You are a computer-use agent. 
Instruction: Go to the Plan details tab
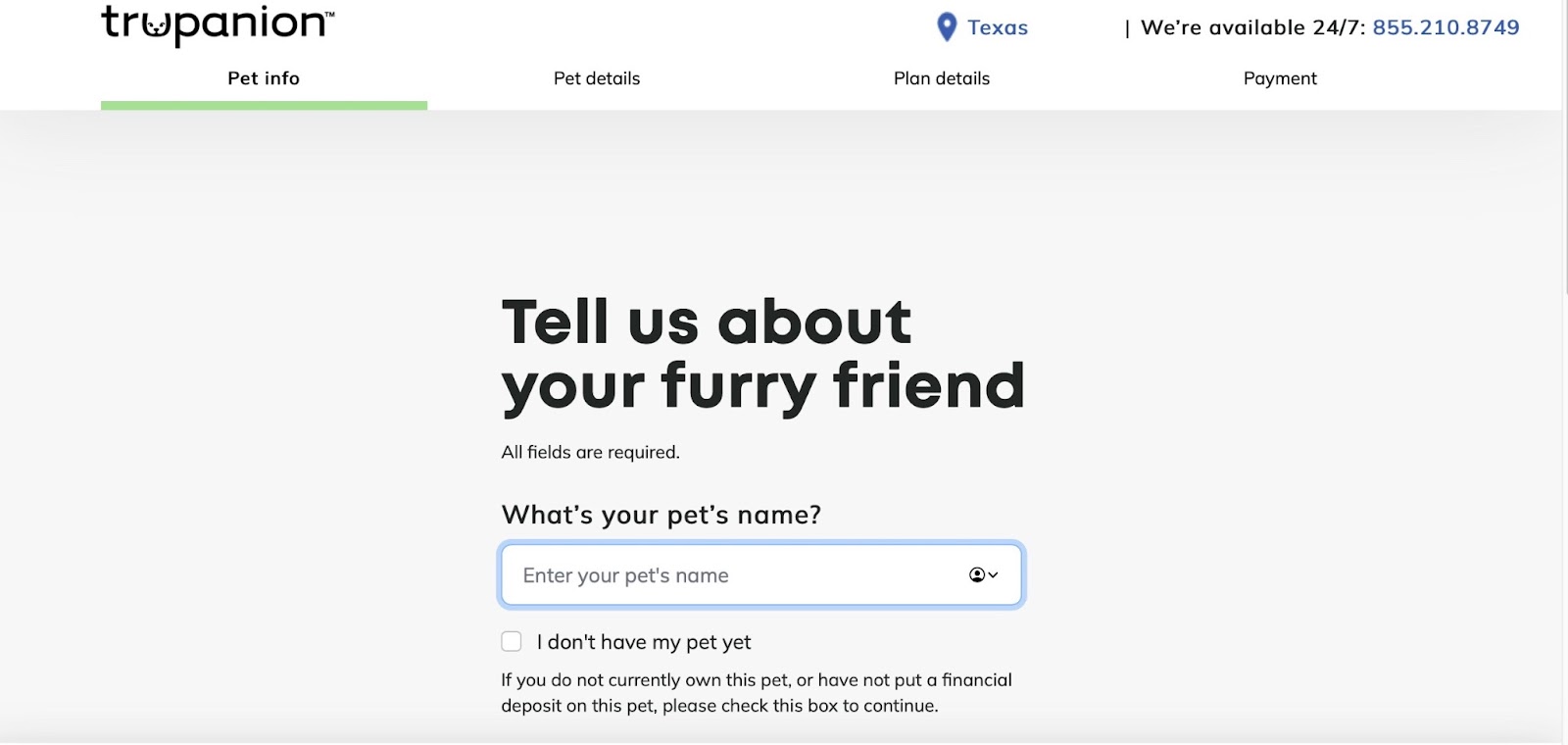pyautogui.click(x=942, y=78)
